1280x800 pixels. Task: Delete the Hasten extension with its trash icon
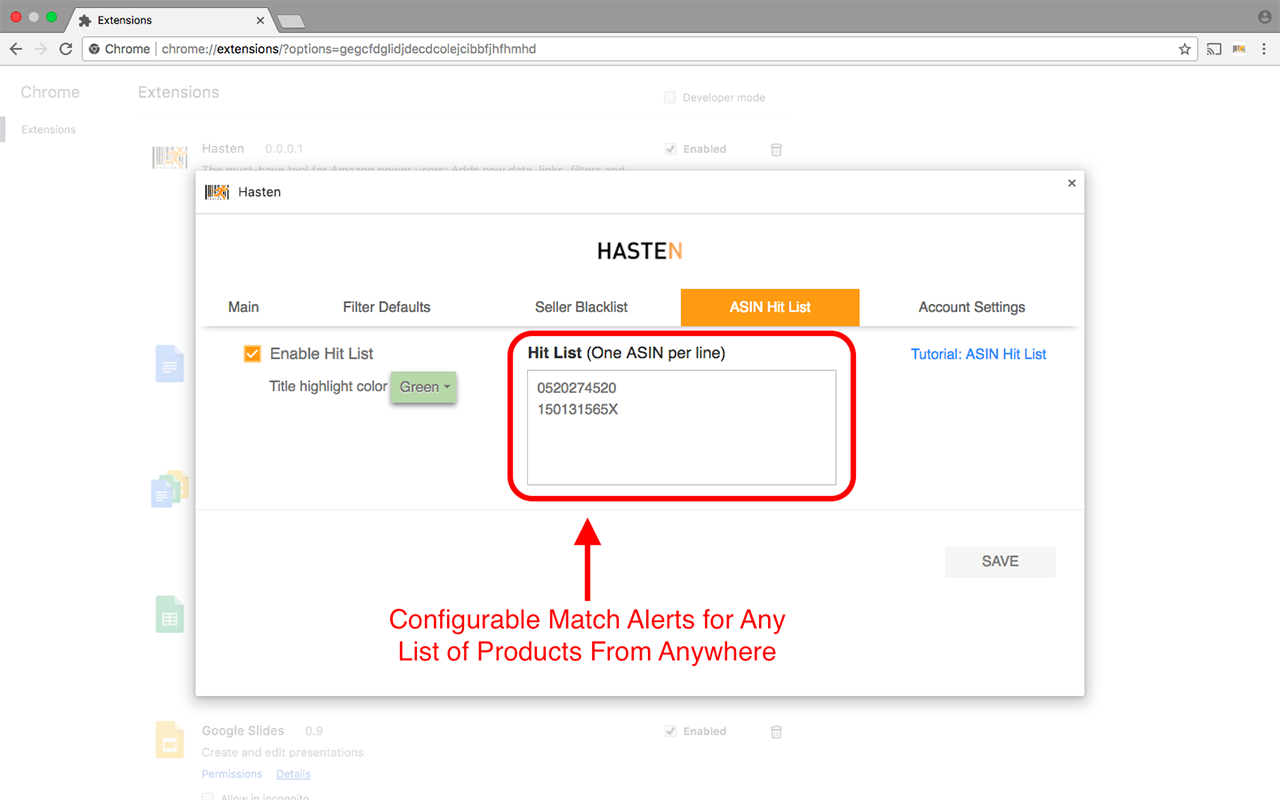pyautogui.click(x=776, y=149)
